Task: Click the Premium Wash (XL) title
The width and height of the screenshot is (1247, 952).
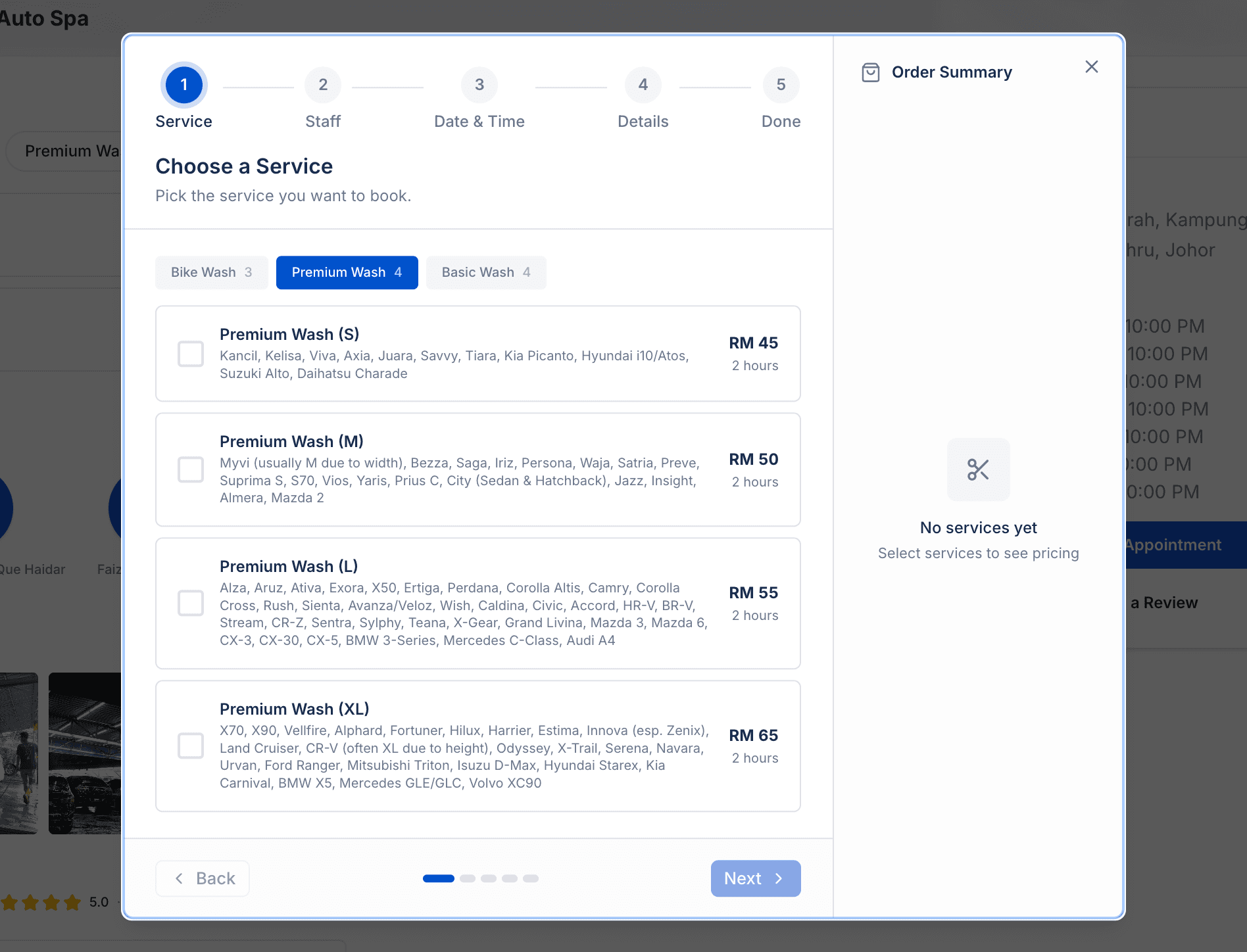Action: (x=295, y=709)
